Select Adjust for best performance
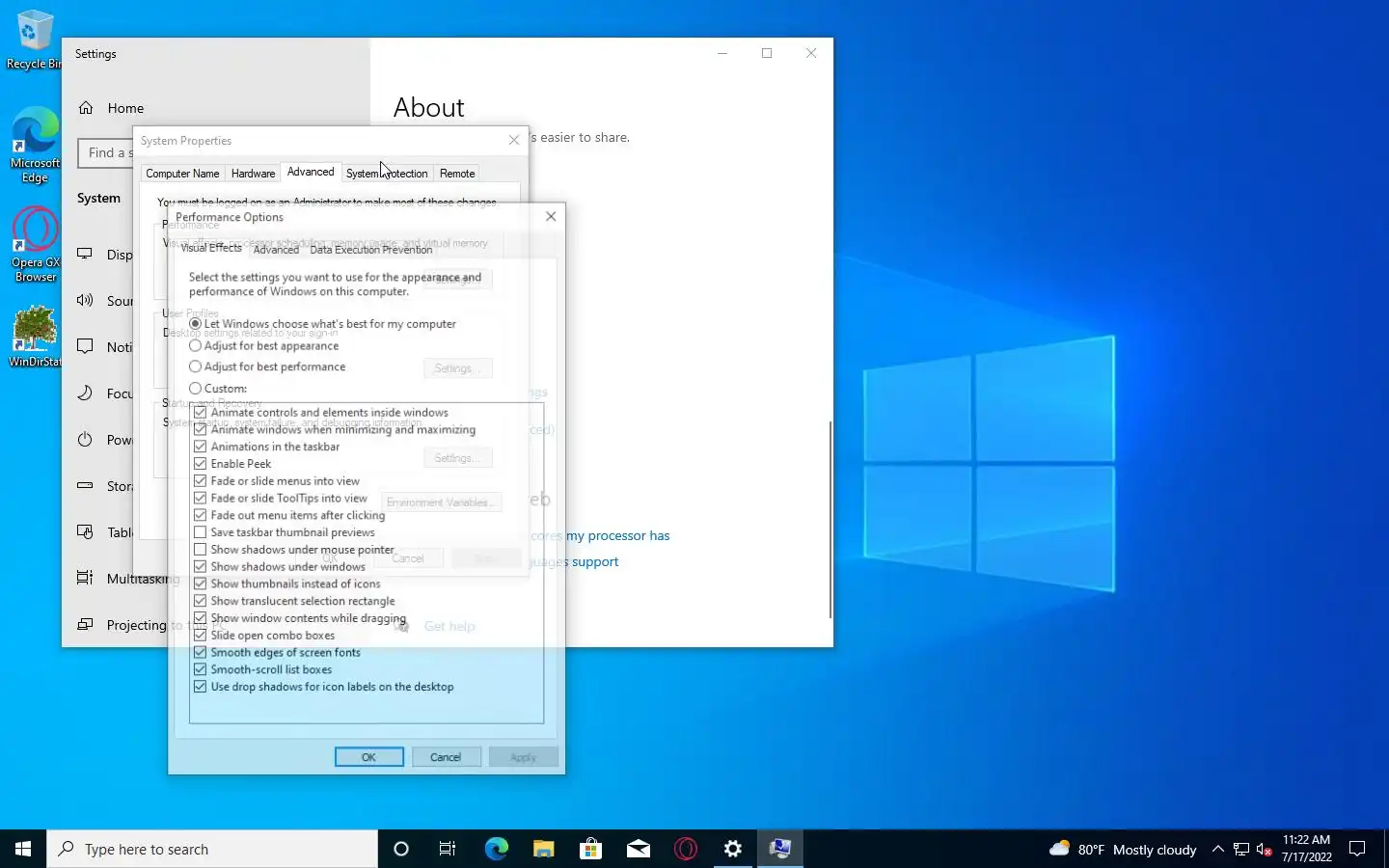 pos(267,366)
